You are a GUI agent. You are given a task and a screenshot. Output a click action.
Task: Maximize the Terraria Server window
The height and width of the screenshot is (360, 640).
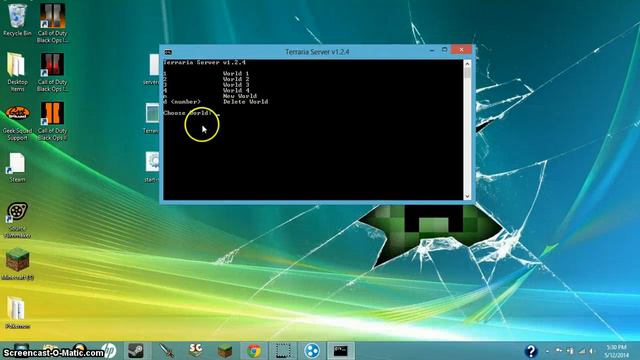click(444, 50)
